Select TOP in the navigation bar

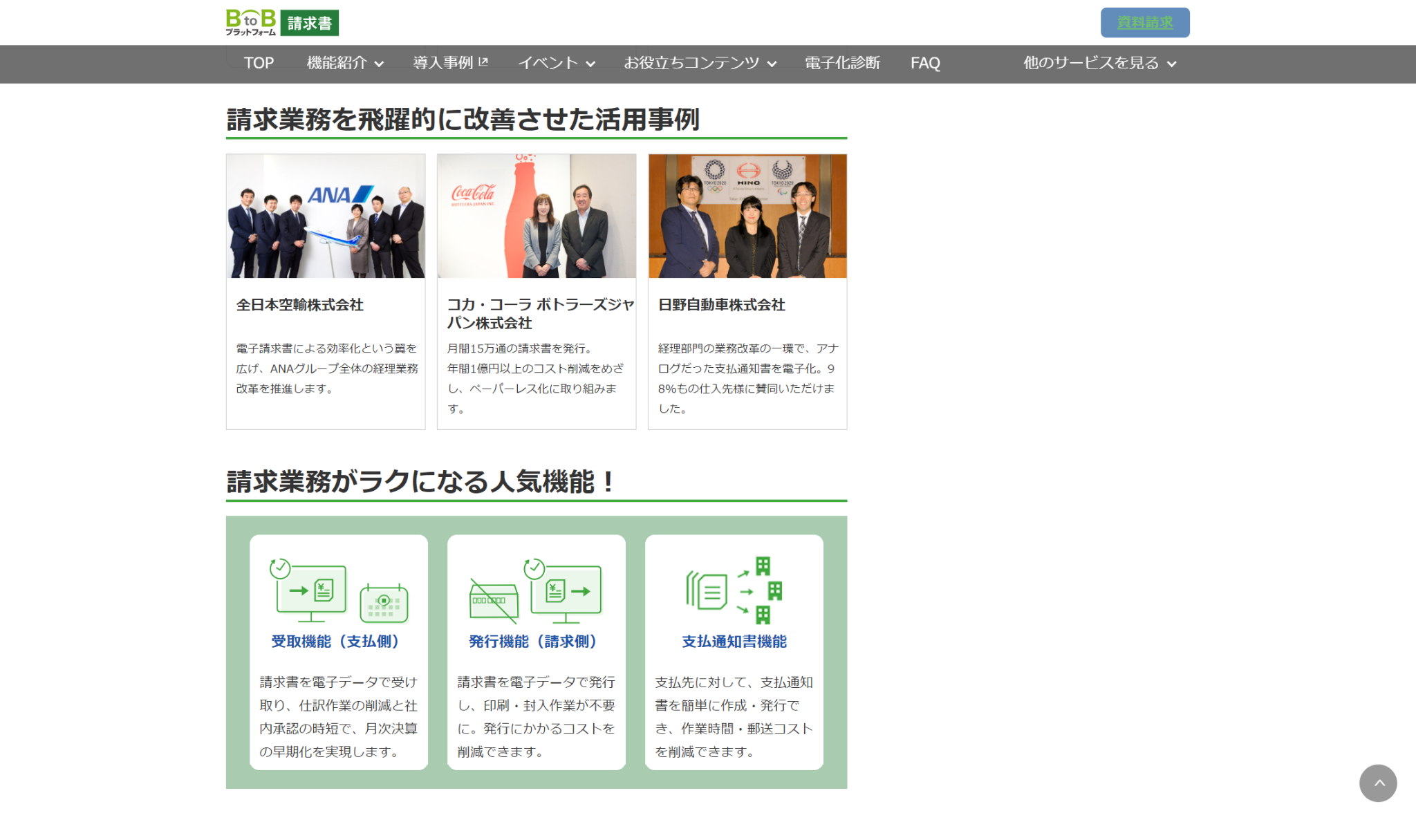258,63
